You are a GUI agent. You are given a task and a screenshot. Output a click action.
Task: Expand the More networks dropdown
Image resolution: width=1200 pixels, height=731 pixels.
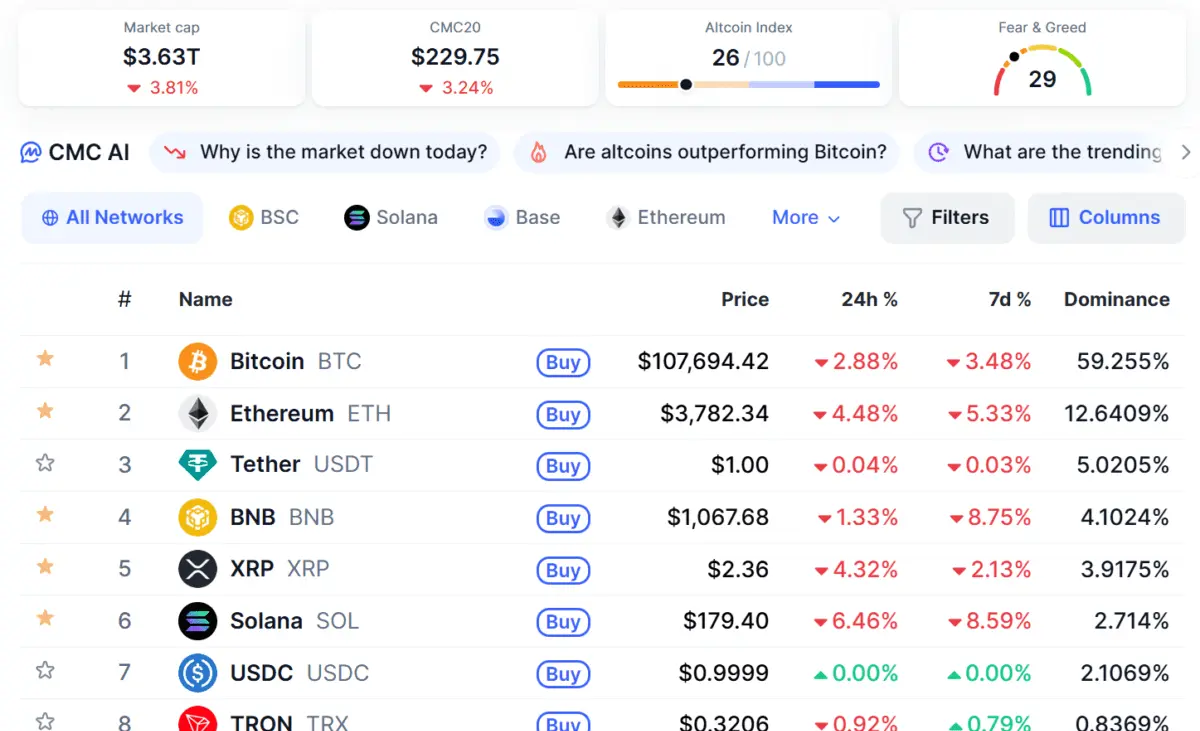(x=806, y=218)
